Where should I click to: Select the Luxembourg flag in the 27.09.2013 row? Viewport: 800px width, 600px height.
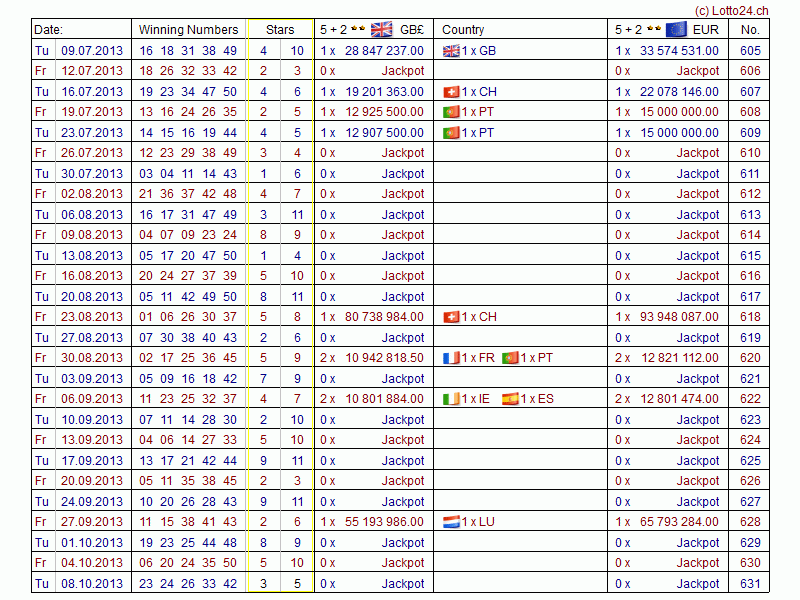coord(451,522)
